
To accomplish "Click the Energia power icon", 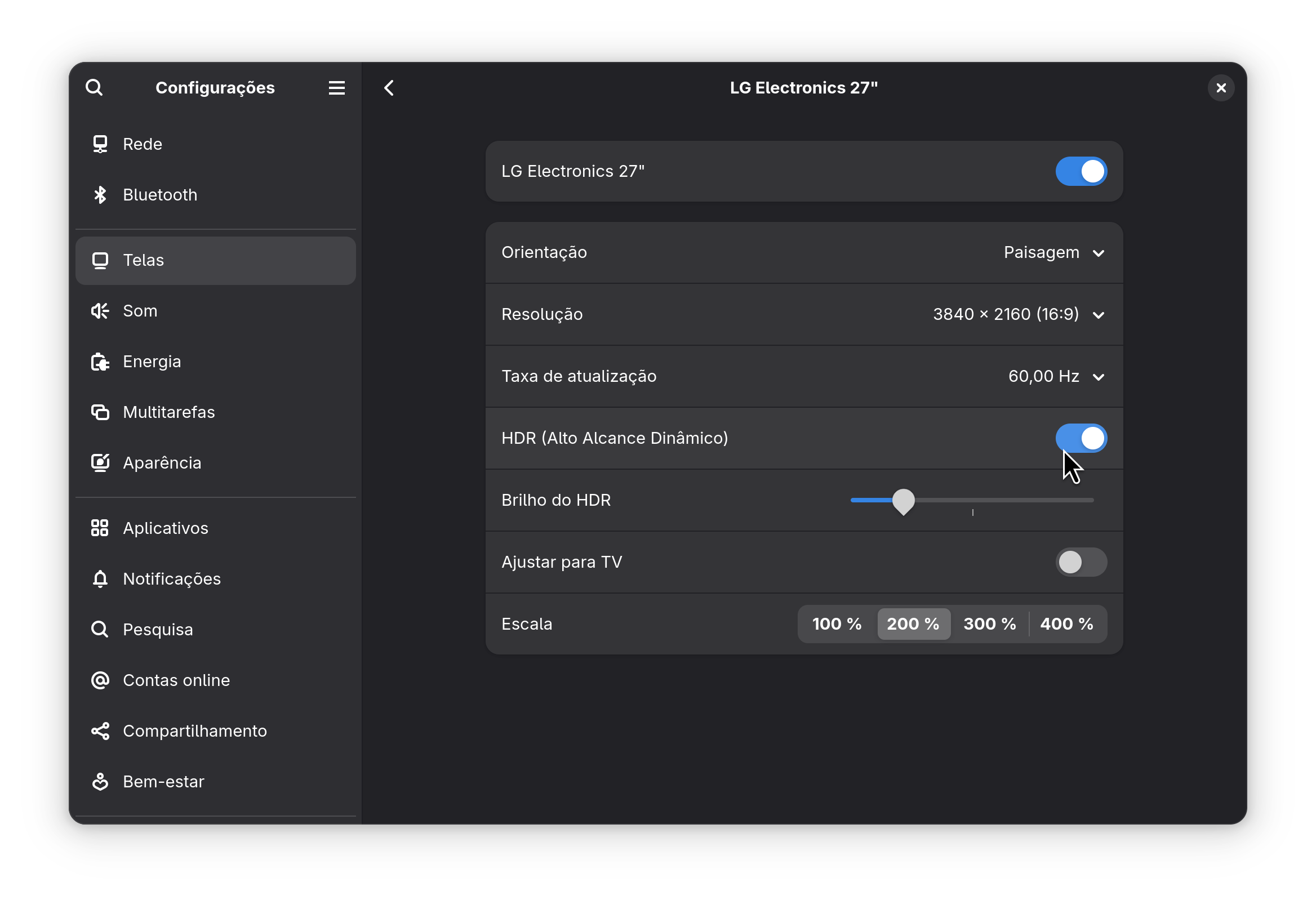I will pos(100,362).
